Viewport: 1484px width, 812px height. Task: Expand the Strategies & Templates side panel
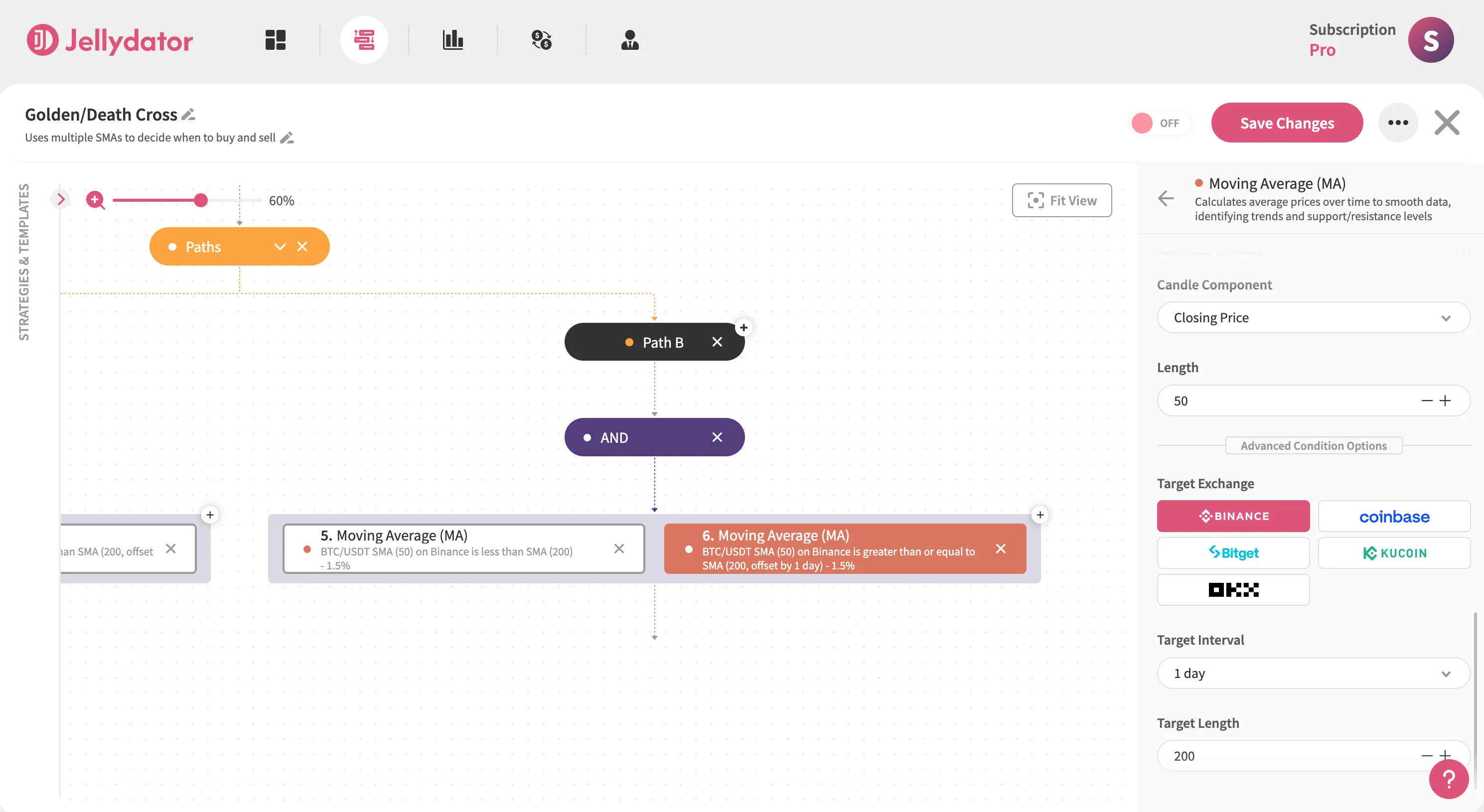60,199
